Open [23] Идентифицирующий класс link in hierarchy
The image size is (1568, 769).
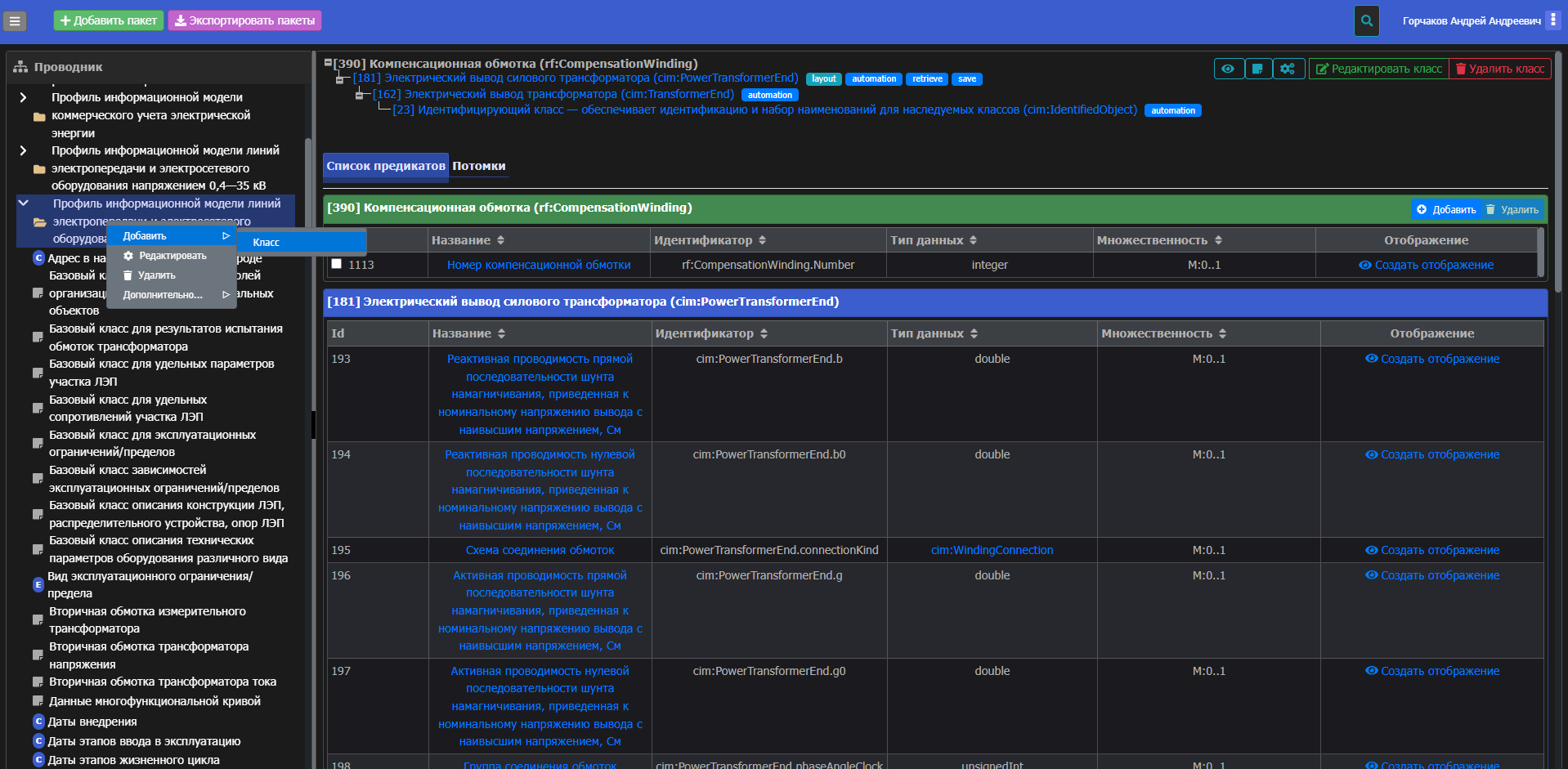[764, 110]
